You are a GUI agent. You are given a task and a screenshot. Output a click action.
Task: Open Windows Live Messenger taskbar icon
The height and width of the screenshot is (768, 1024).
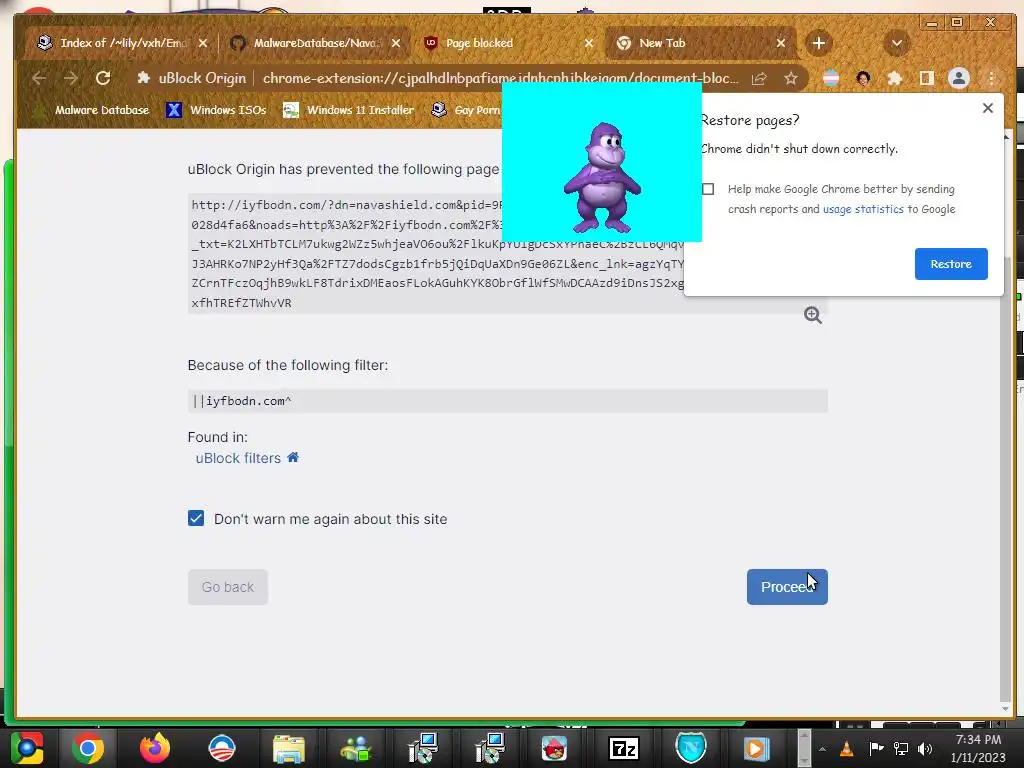pyautogui.click(x=356, y=748)
